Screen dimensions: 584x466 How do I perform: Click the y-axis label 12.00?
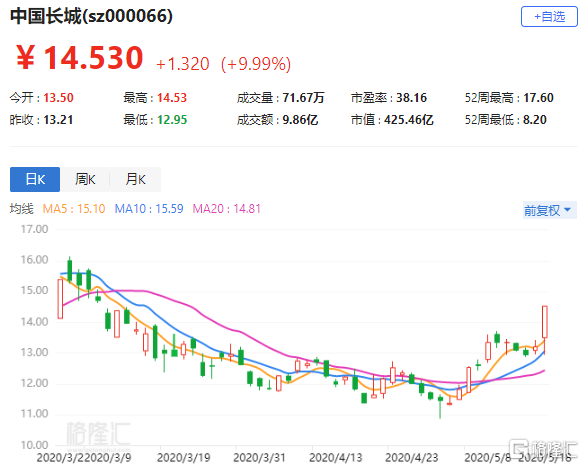[34, 383]
